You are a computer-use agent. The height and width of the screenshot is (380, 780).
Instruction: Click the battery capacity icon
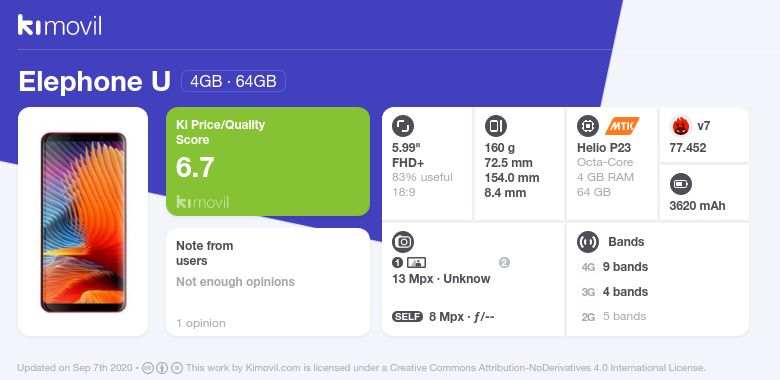click(x=680, y=185)
